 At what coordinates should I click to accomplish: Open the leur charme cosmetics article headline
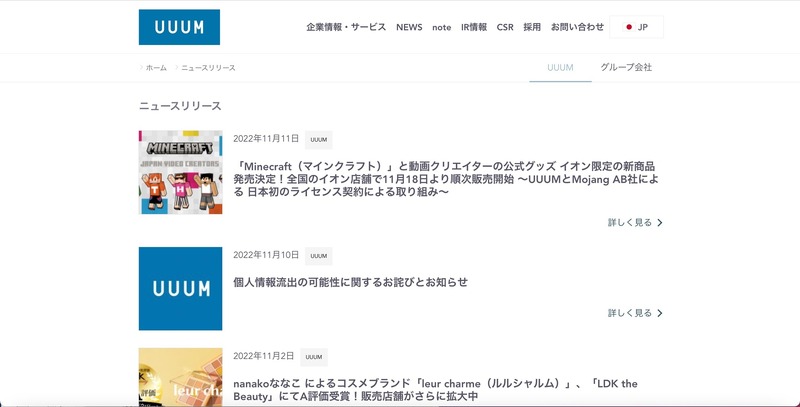point(435,390)
